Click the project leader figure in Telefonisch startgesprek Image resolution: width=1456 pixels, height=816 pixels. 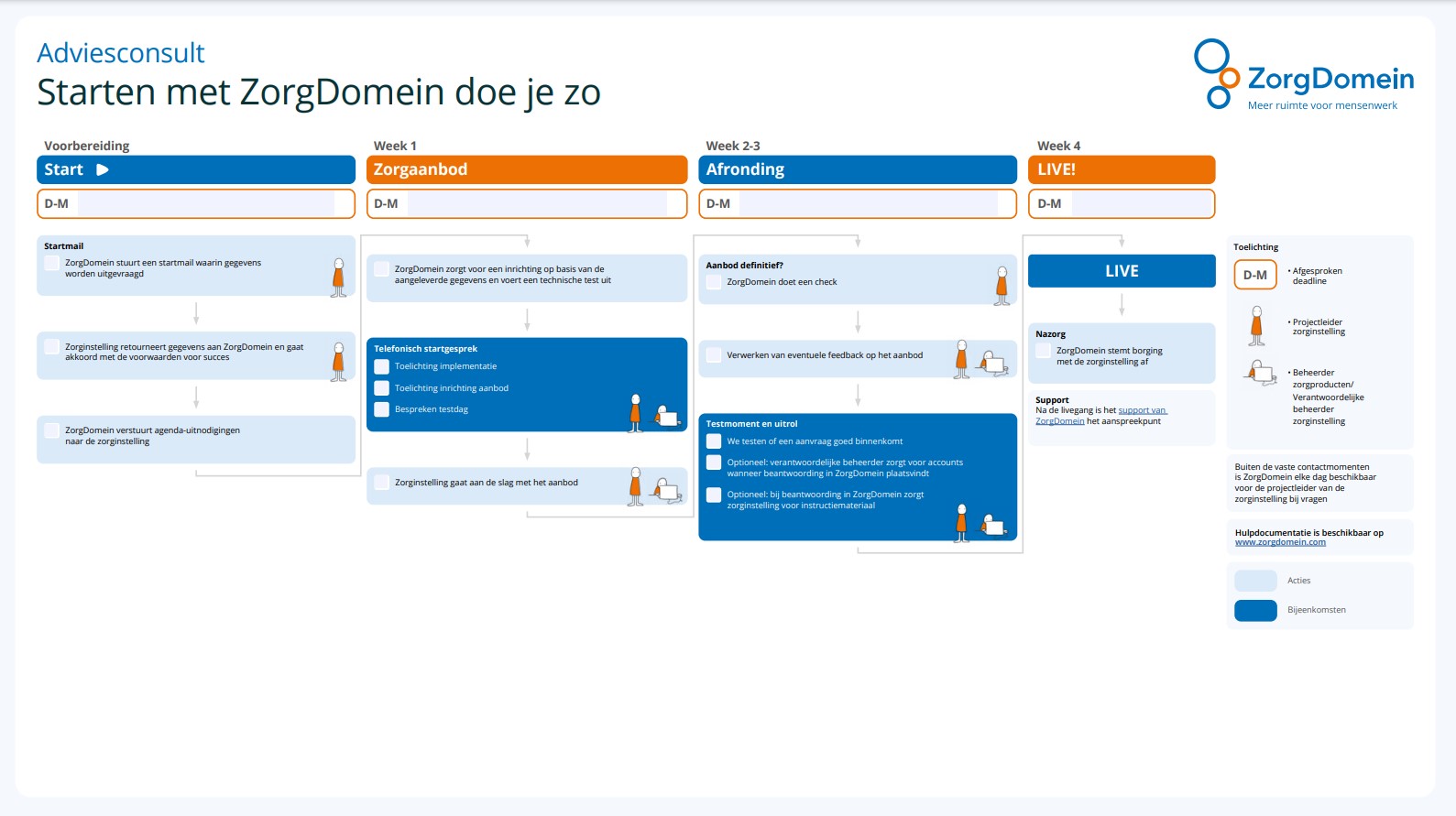point(635,413)
